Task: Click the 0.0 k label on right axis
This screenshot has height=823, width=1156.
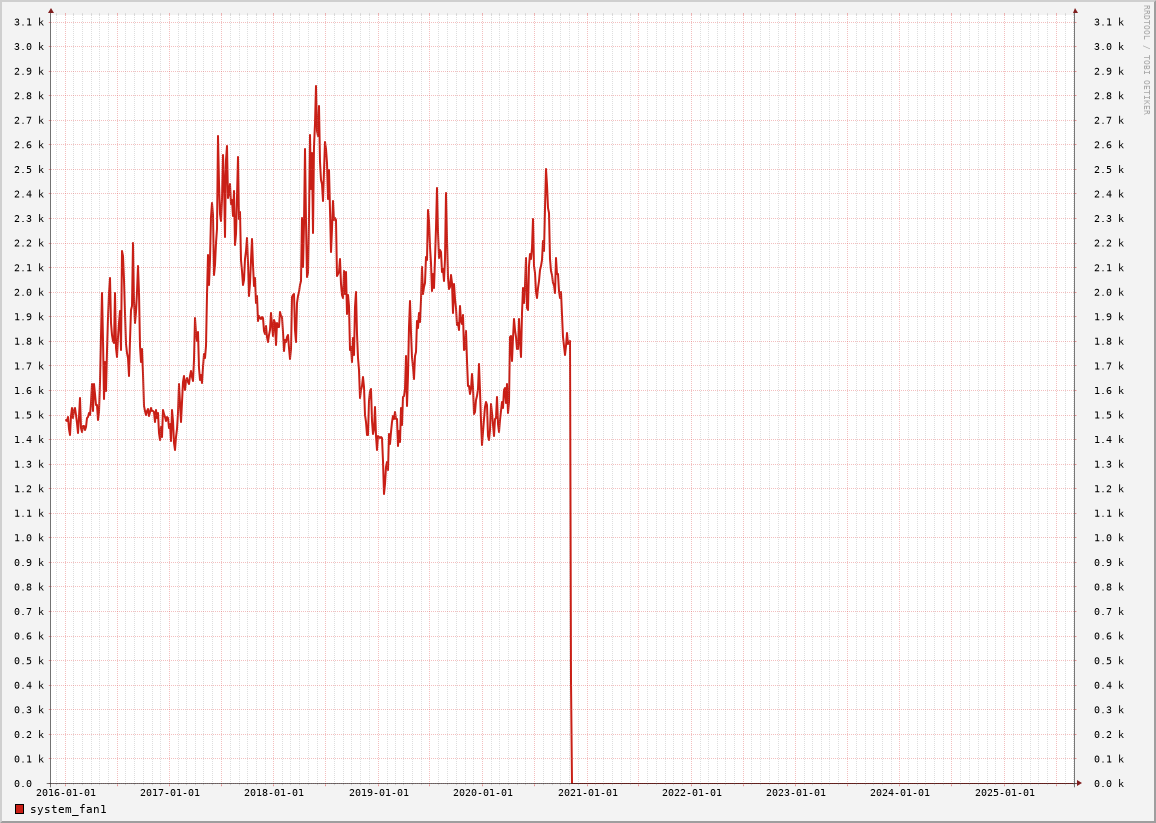Action: click(x=1108, y=783)
